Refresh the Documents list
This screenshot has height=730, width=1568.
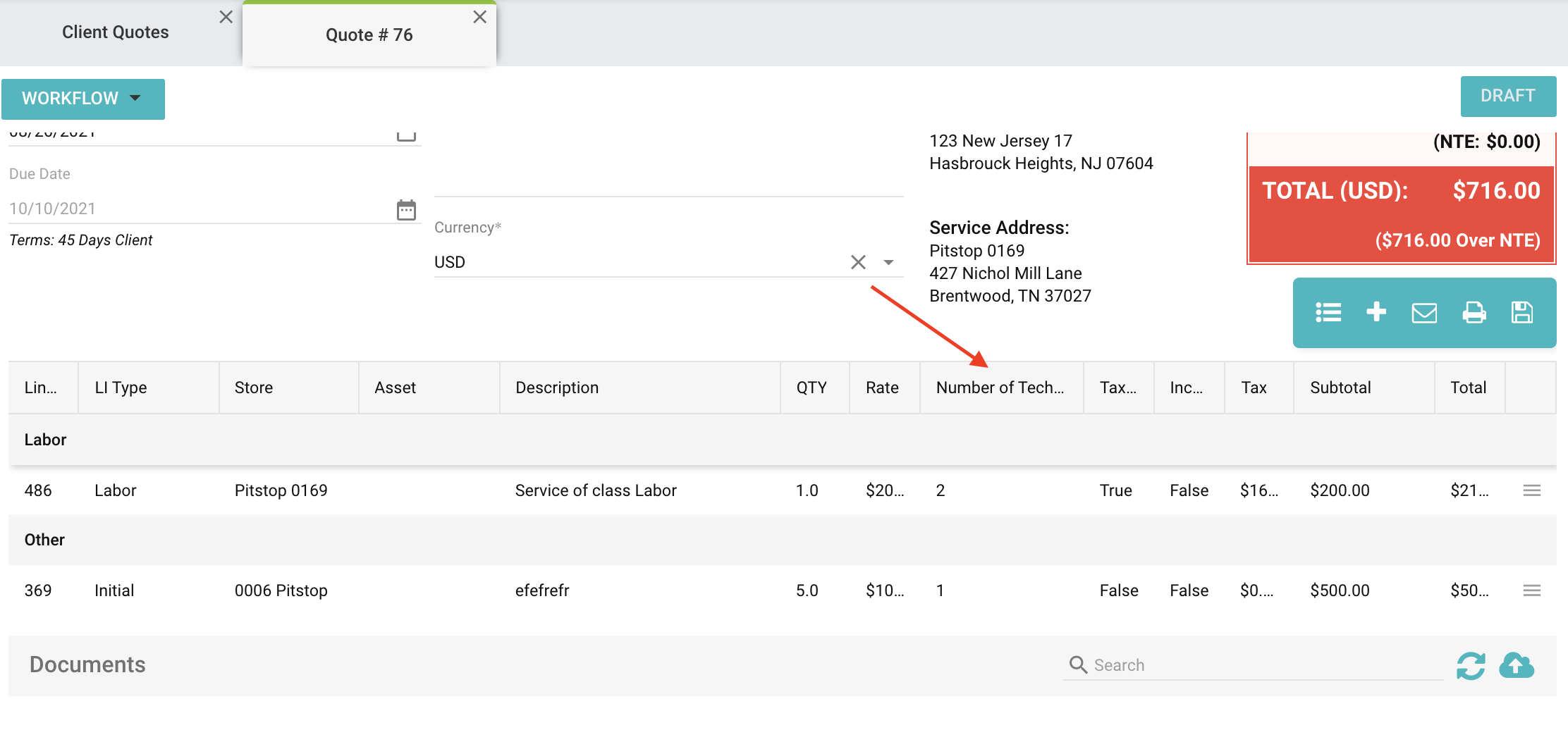click(1471, 665)
